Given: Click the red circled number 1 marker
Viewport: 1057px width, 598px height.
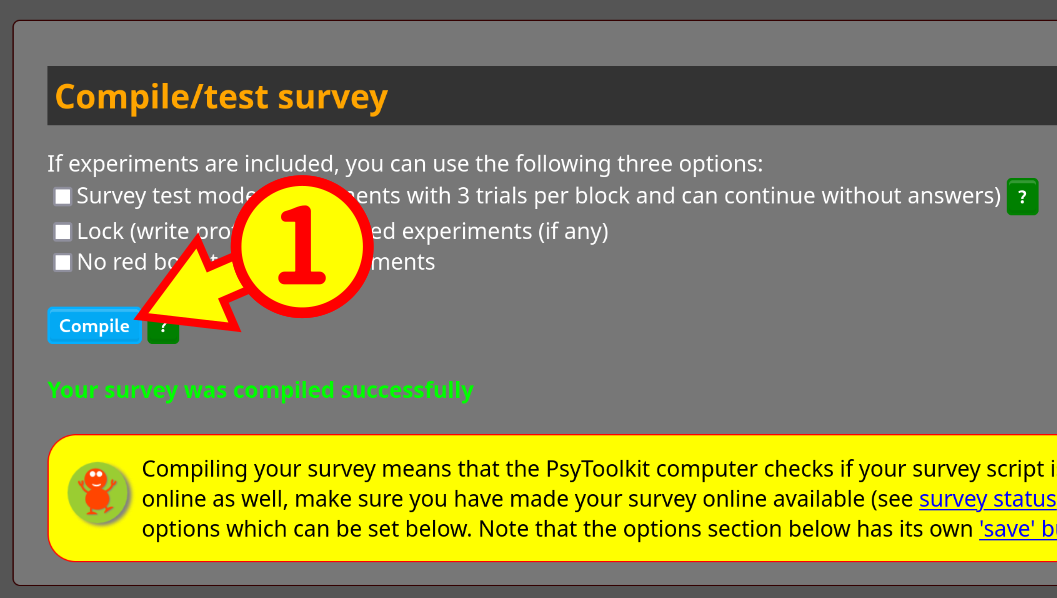Looking at the screenshot, I should [302, 247].
